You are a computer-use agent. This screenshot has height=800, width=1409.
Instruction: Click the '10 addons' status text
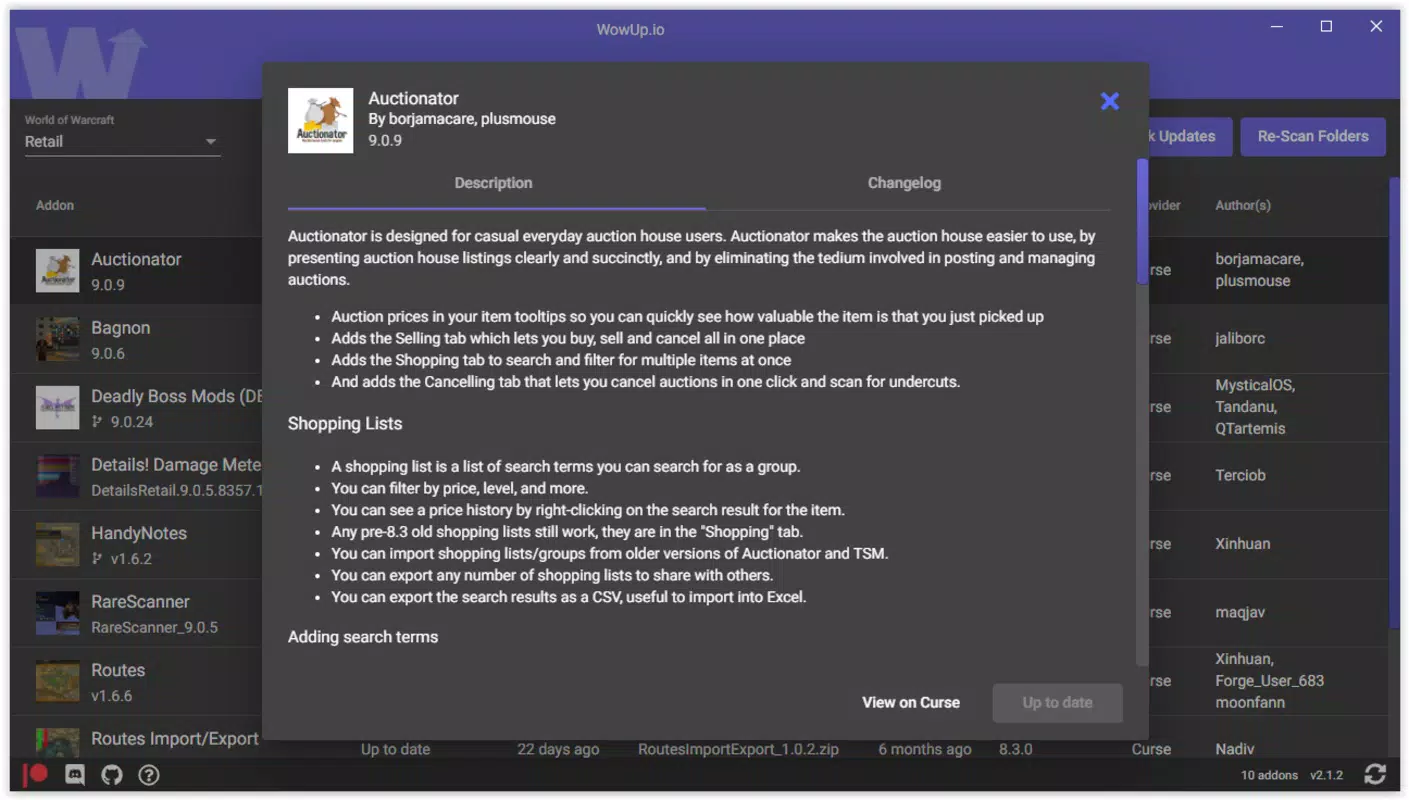(1269, 775)
